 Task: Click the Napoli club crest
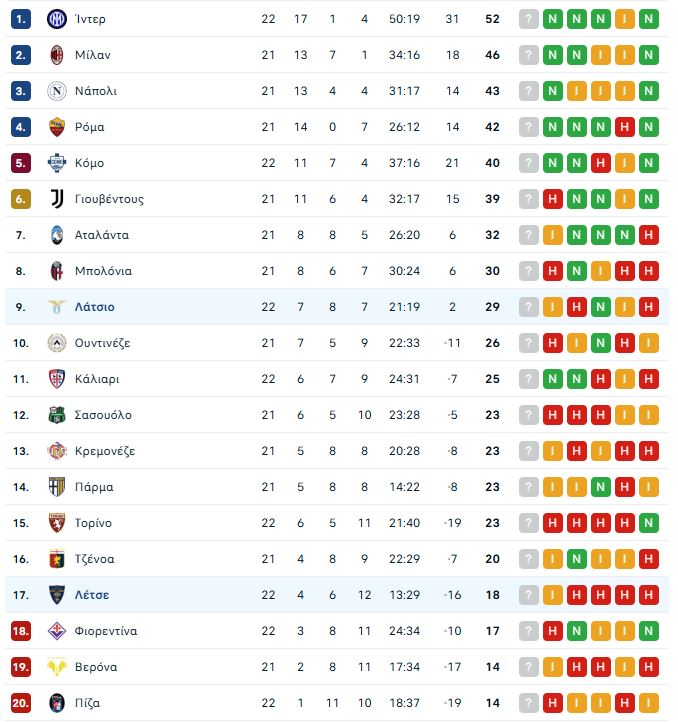coord(56,91)
